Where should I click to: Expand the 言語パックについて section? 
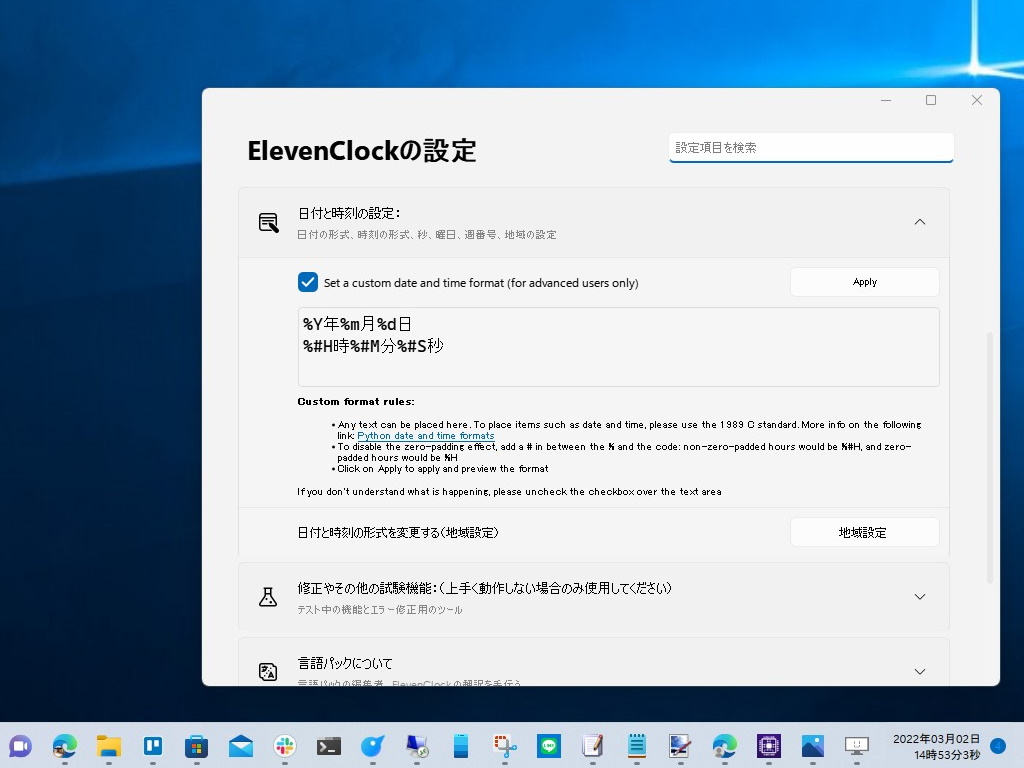click(919, 671)
